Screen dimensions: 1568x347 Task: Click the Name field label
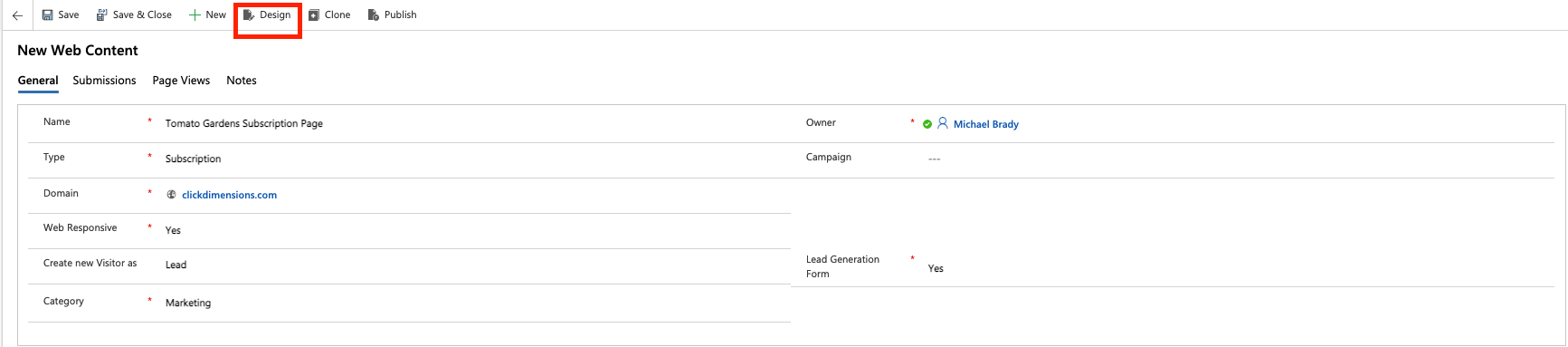56,121
